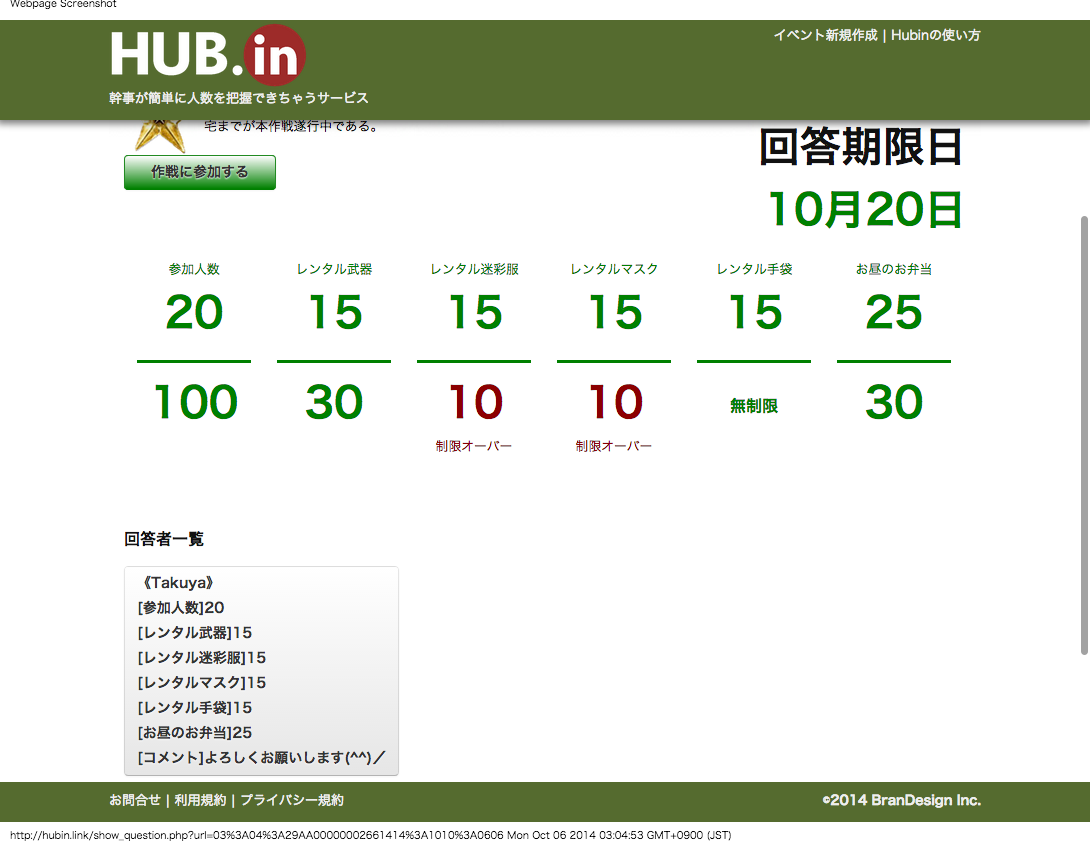The image size is (1090, 842).
Task: Open the プライバシー規約 footer link
Action: (x=292, y=800)
